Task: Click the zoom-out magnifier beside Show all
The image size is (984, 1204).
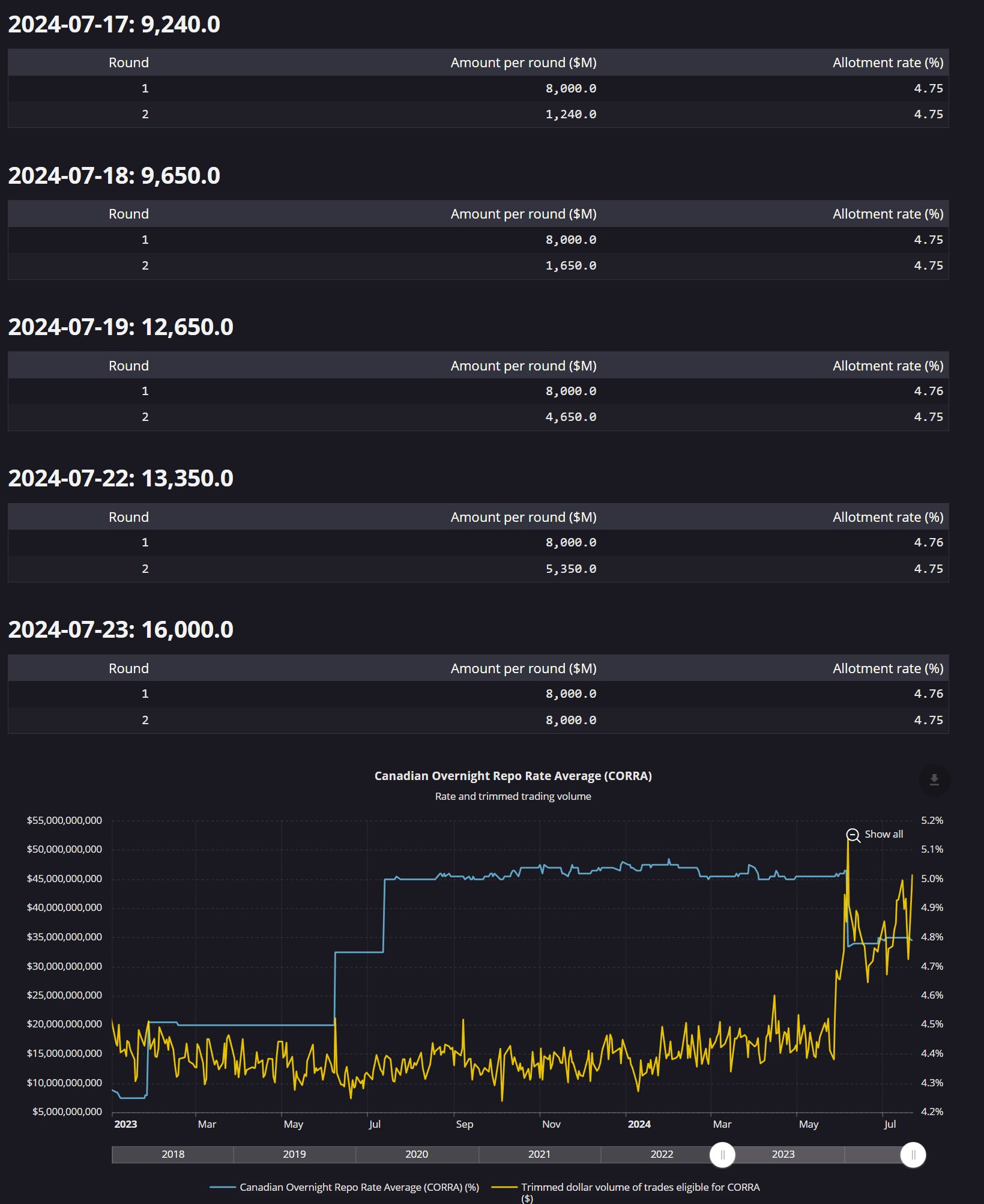Action: coord(853,835)
